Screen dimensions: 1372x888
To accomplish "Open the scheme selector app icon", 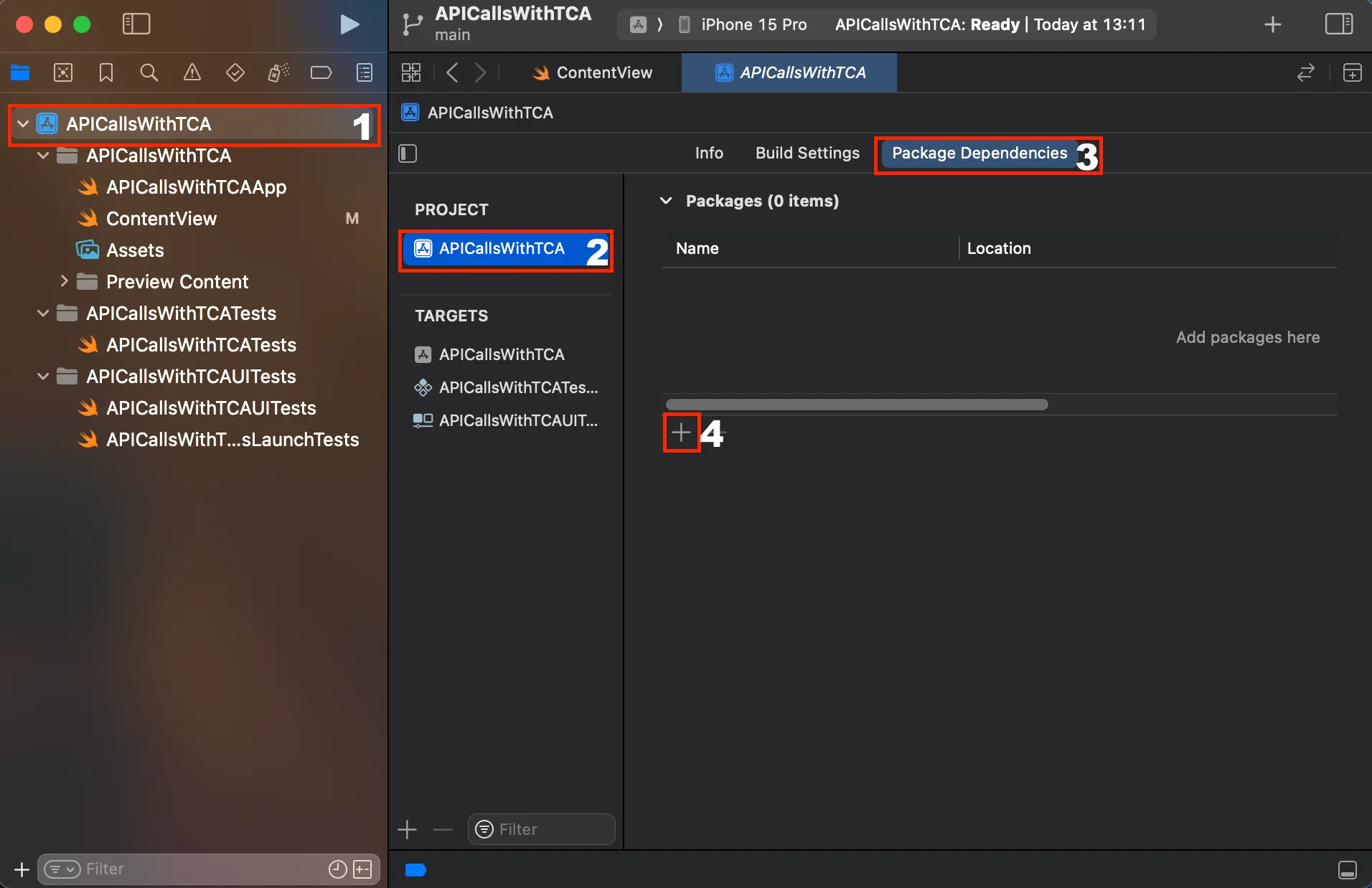I will click(x=638, y=24).
